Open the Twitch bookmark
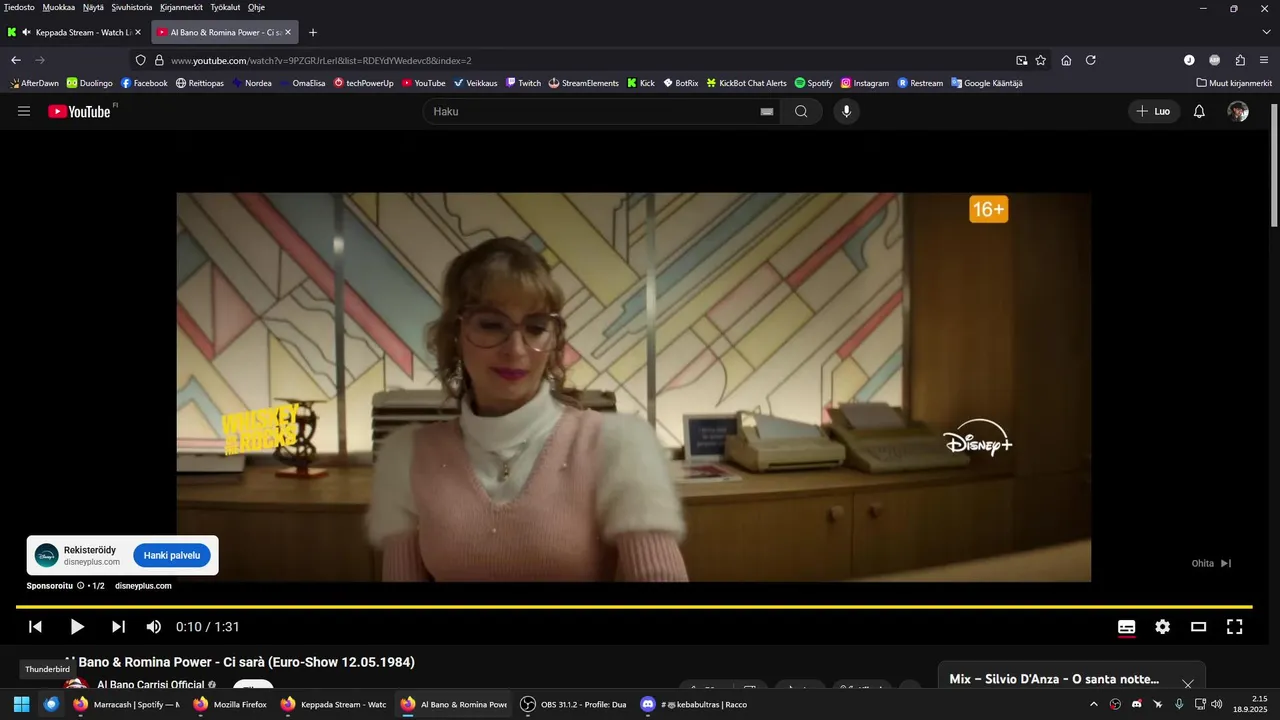This screenshot has width=1280, height=720. pyautogui.click(x=523, y=83)
